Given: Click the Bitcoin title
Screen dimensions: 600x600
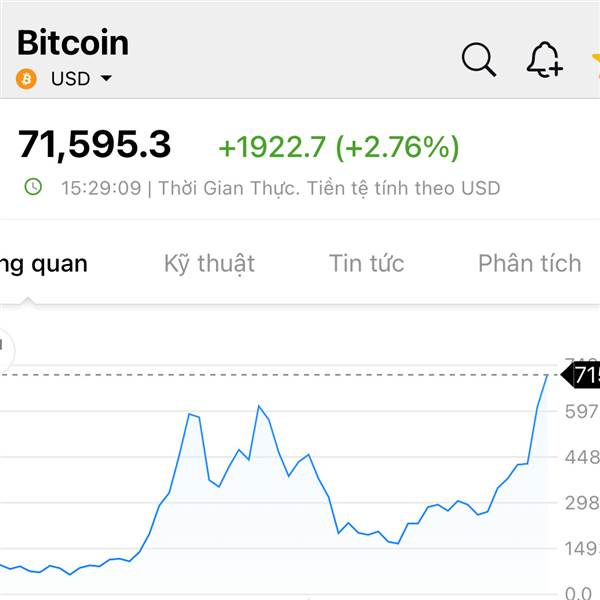Looking at the screenshot, I should click(x=73, y=43).
